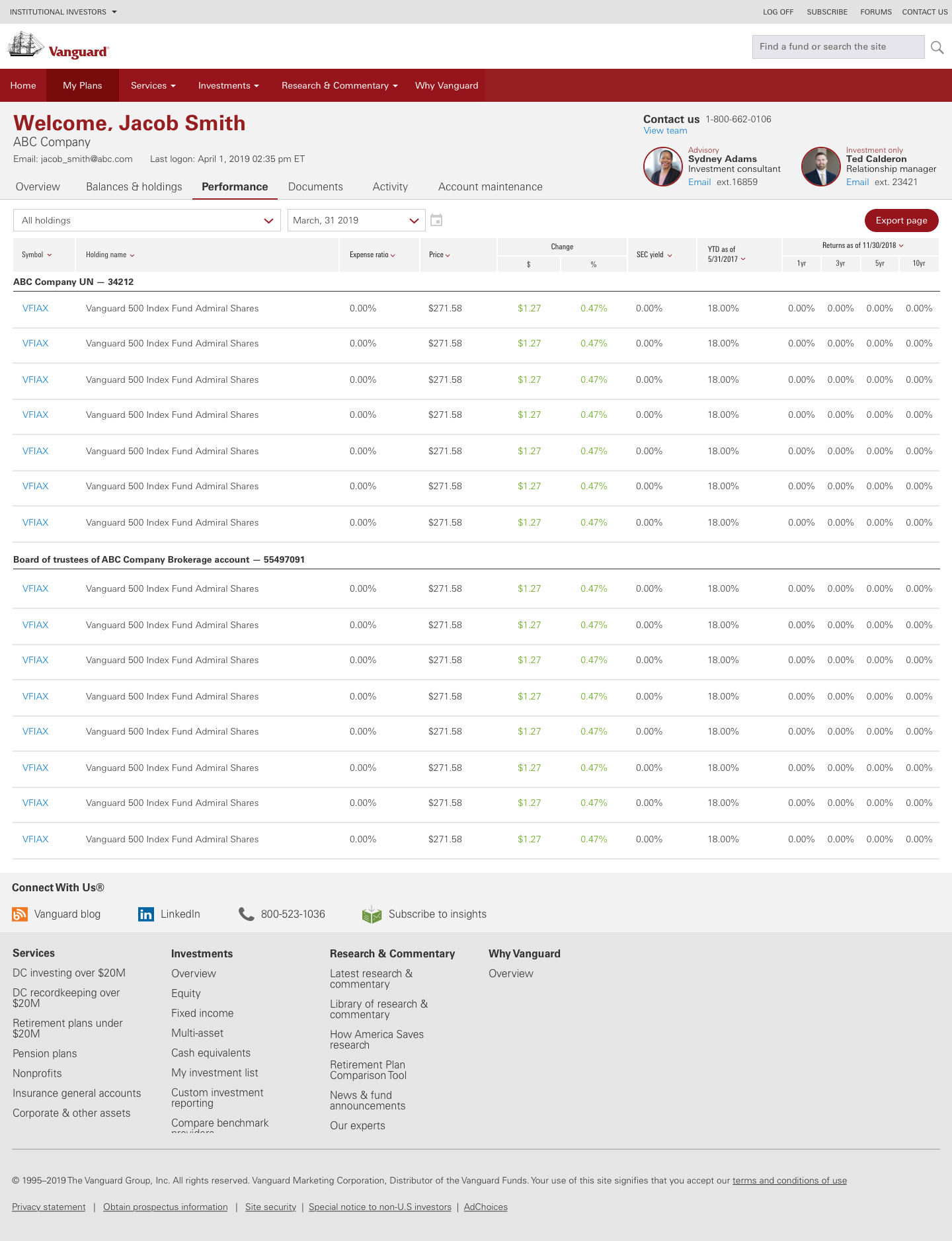This screenshot has width=952, height=1241.
Task: Click the Vanguard blog RSS icon
Action: pos(20,914)
